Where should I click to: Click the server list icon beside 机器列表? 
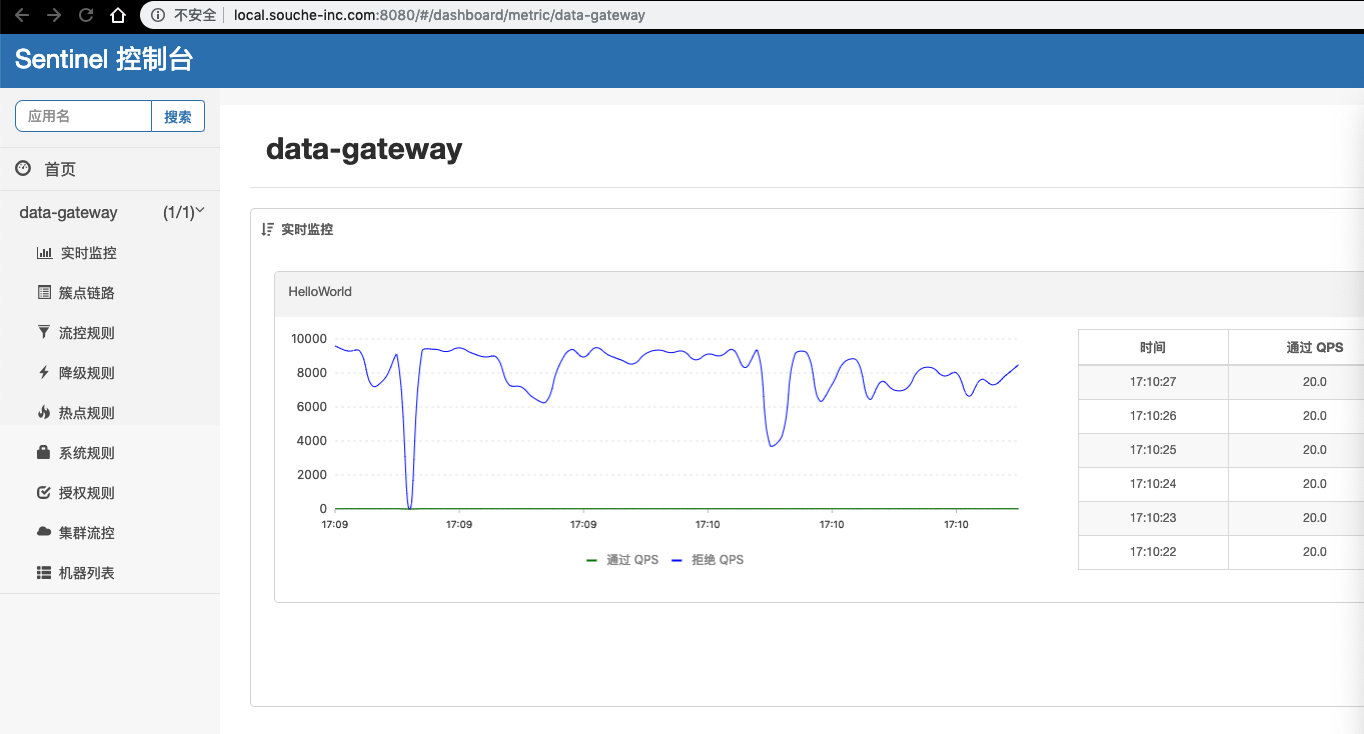pos(43,573)
